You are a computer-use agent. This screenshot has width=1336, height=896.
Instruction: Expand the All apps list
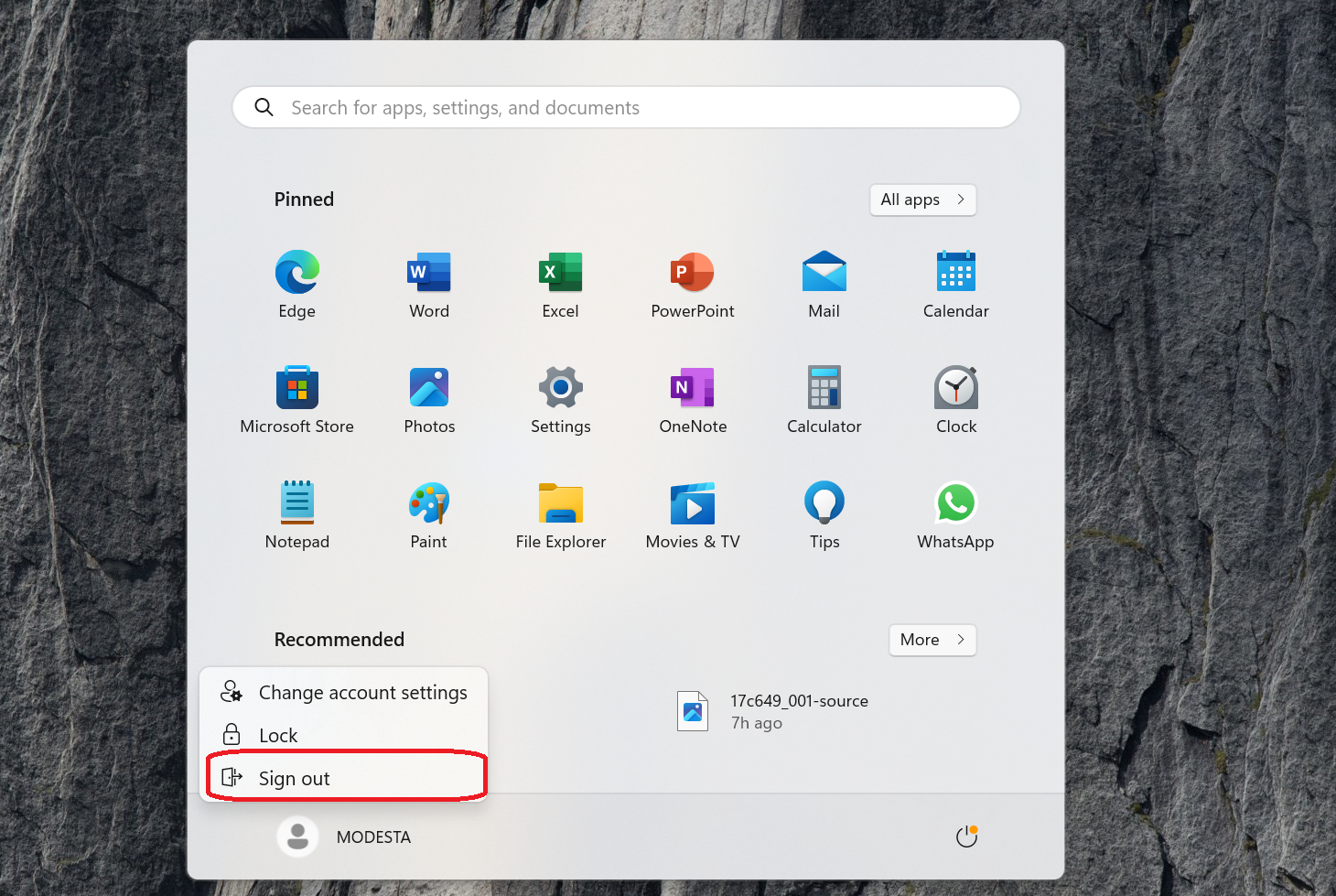coord(922,200)
